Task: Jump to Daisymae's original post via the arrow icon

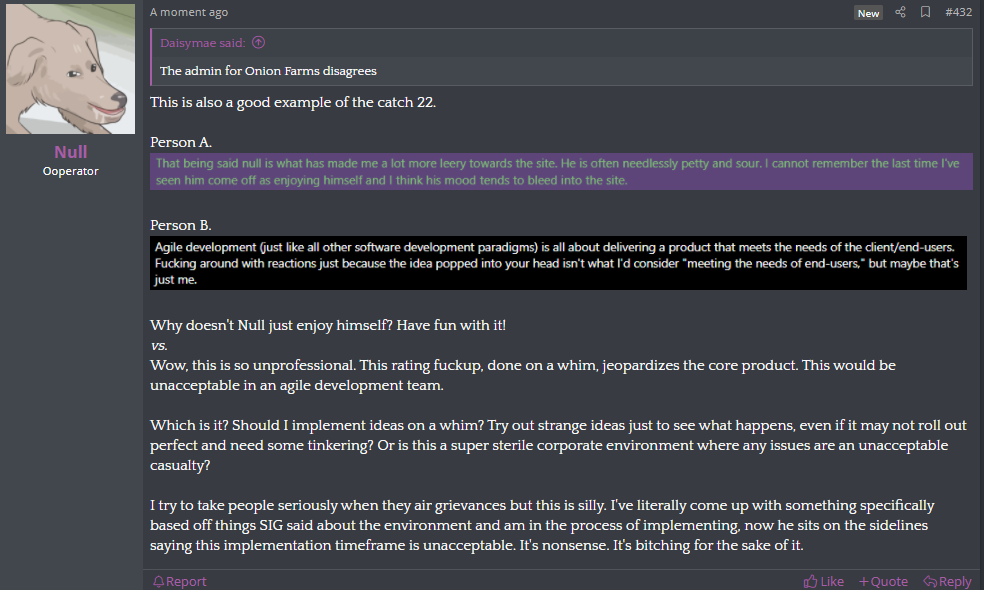Action: point(259,43)
